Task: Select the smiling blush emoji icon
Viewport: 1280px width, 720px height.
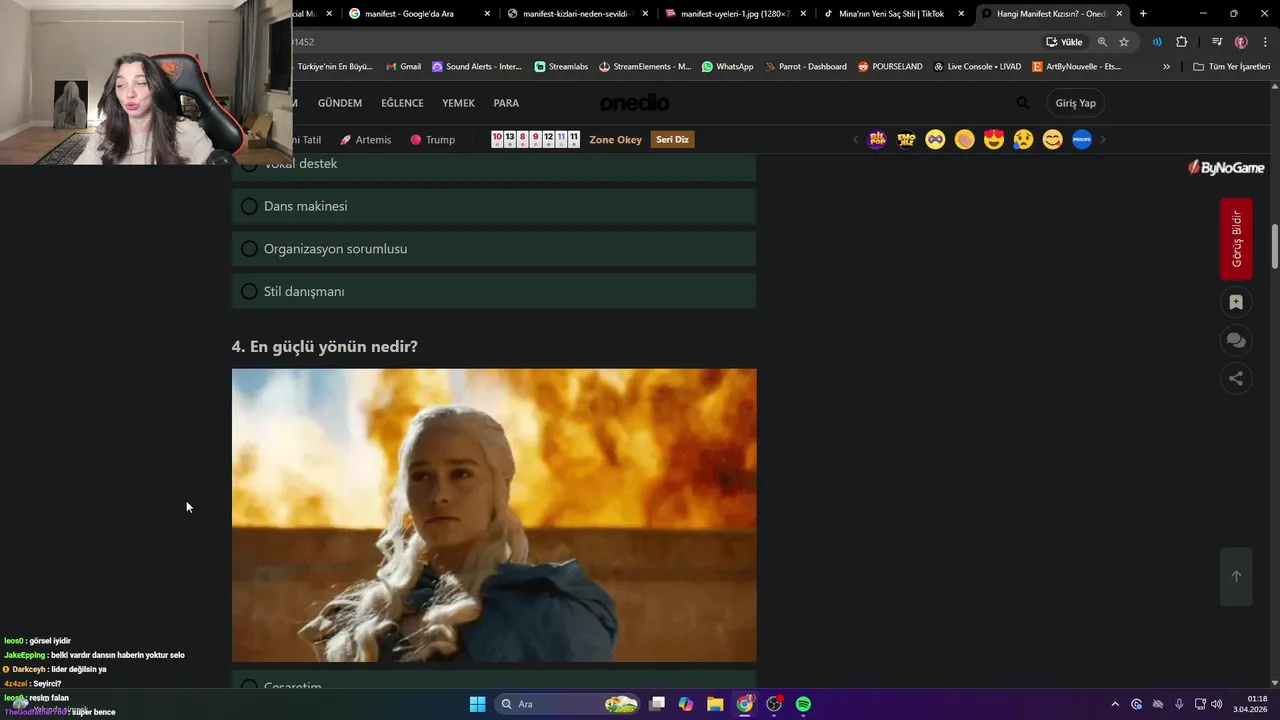Action: click(1052, 140)
